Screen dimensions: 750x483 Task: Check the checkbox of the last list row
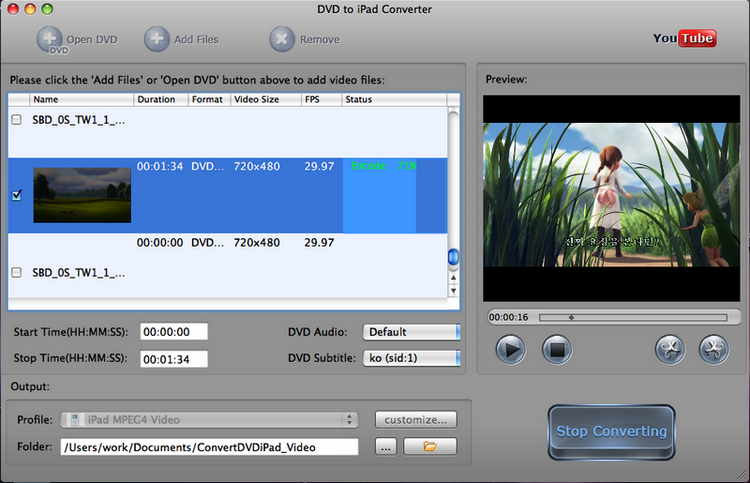16,272
